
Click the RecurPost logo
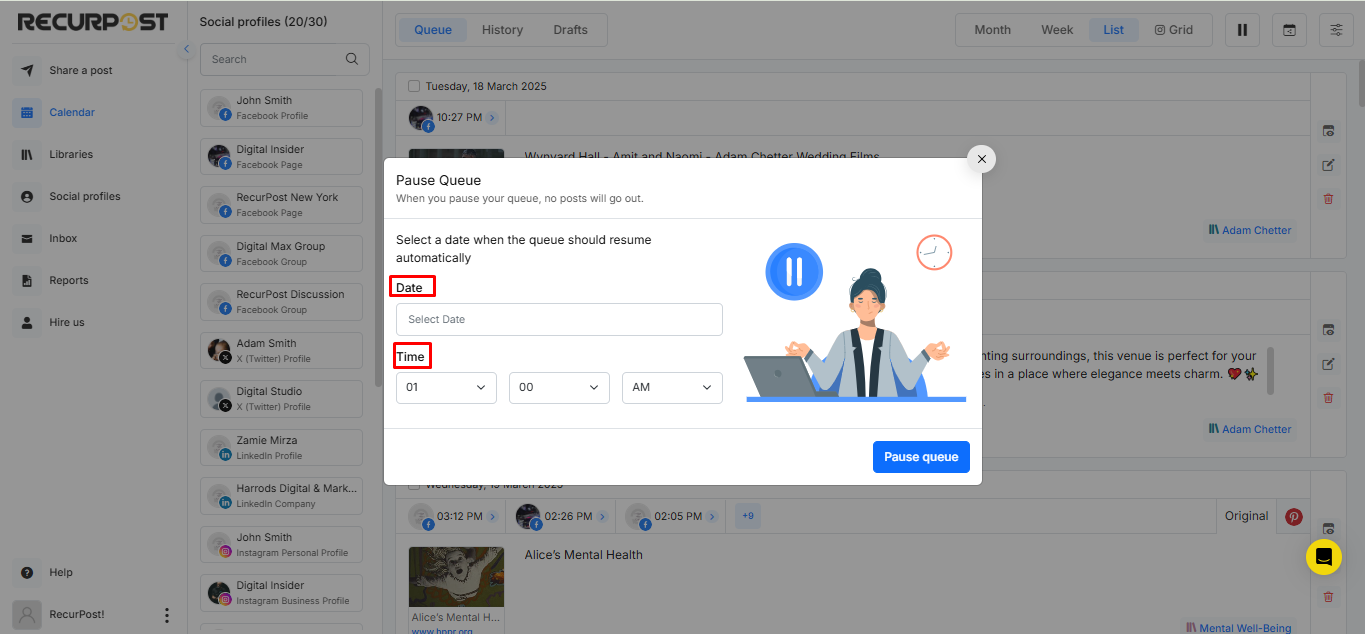pyautogui.click(x=93, y=22)
